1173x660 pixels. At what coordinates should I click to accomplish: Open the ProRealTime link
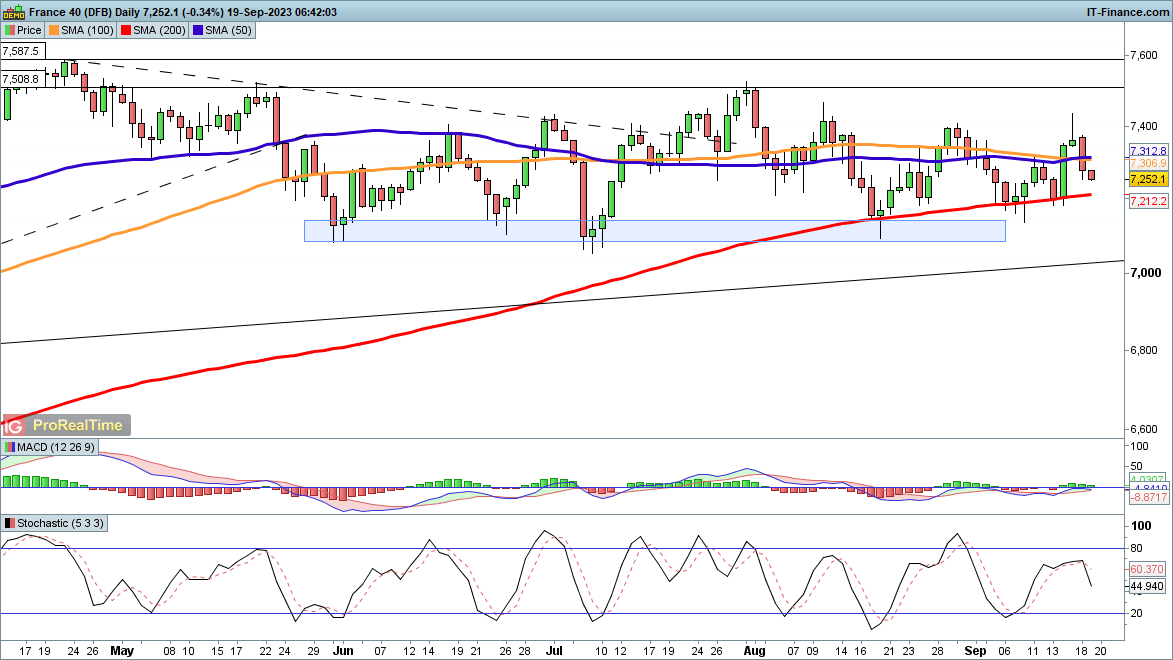78,426
